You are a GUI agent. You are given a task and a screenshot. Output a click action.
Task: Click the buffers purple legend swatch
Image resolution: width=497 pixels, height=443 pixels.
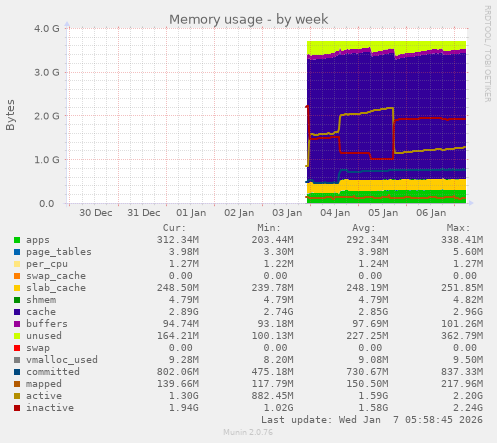(17, 324)
